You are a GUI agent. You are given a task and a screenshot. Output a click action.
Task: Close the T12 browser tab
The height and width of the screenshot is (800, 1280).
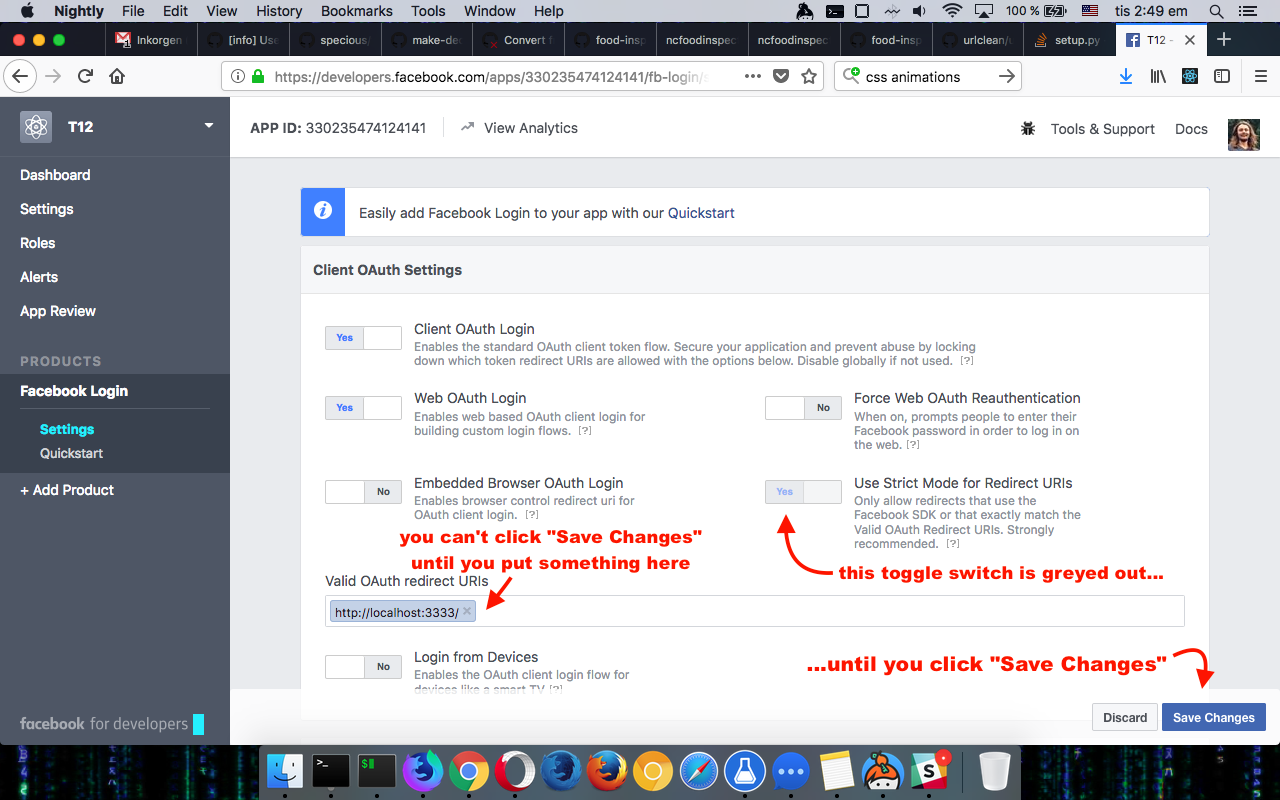point(1190,40)
